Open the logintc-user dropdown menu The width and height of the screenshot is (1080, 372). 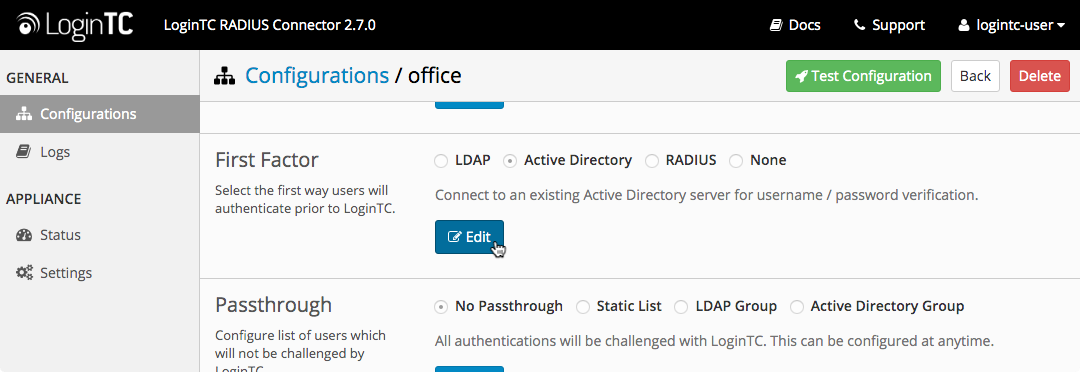(x=1012, y=25)
